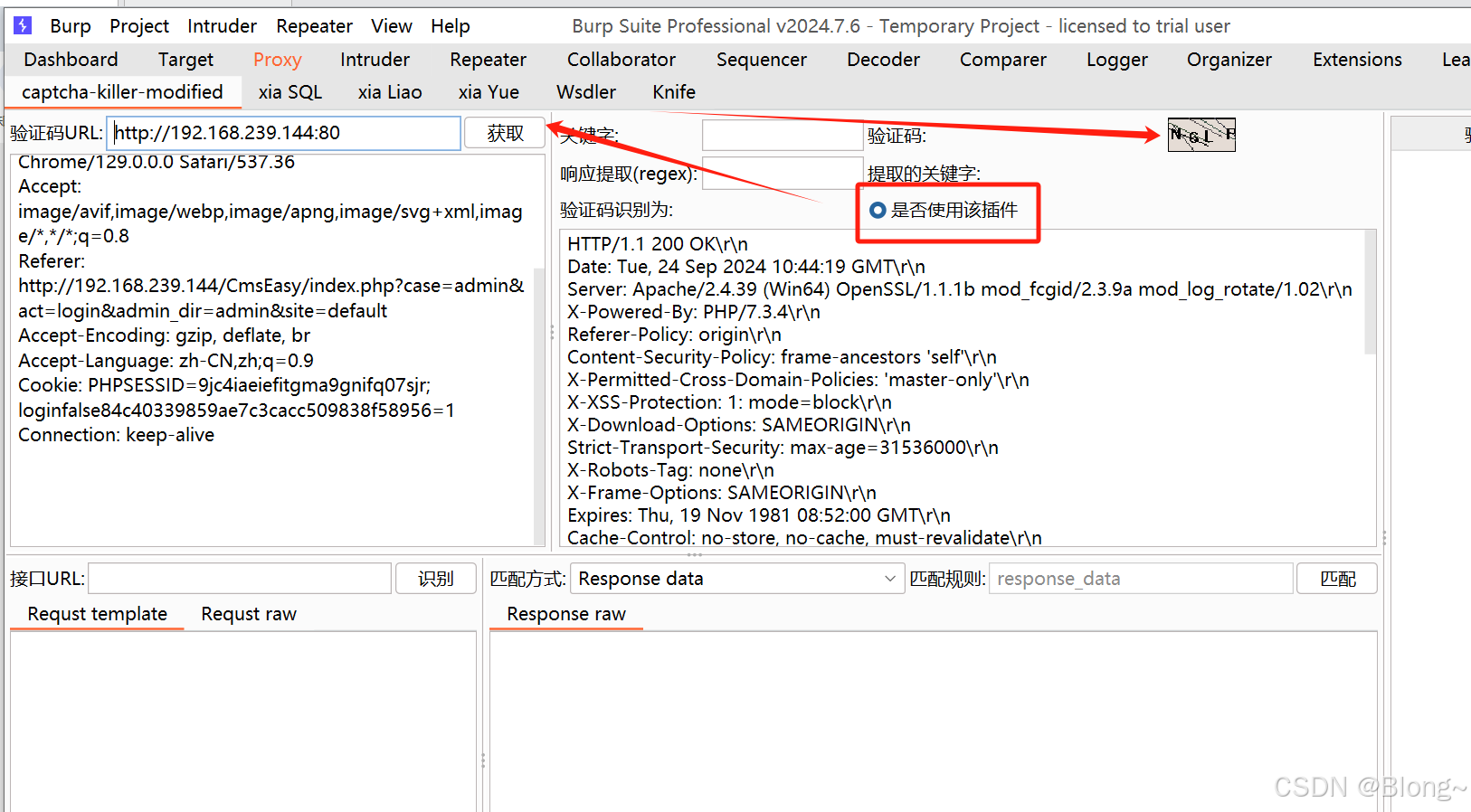Viewport: 1471px width, 812px height.
Task: Expand the 匹配方式 Response data dropdown
Action: click(x=737, y=579)
